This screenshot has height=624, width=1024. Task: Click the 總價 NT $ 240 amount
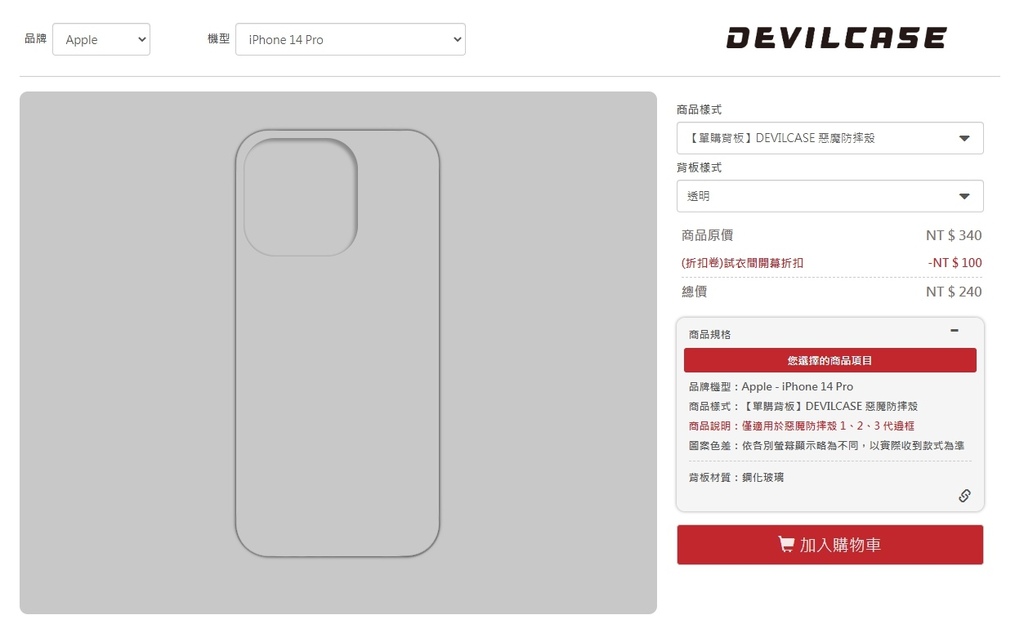click(x=953, y=292)
